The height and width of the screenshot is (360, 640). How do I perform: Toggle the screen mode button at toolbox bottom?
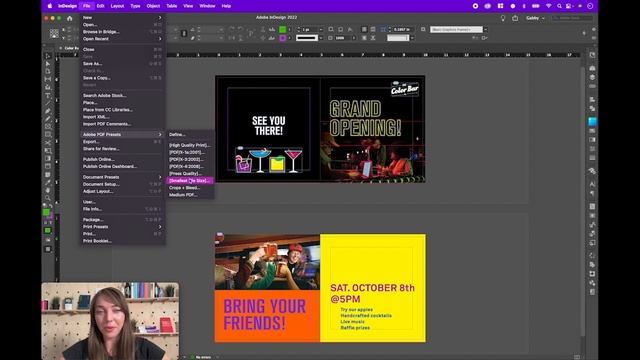[48, 249]
